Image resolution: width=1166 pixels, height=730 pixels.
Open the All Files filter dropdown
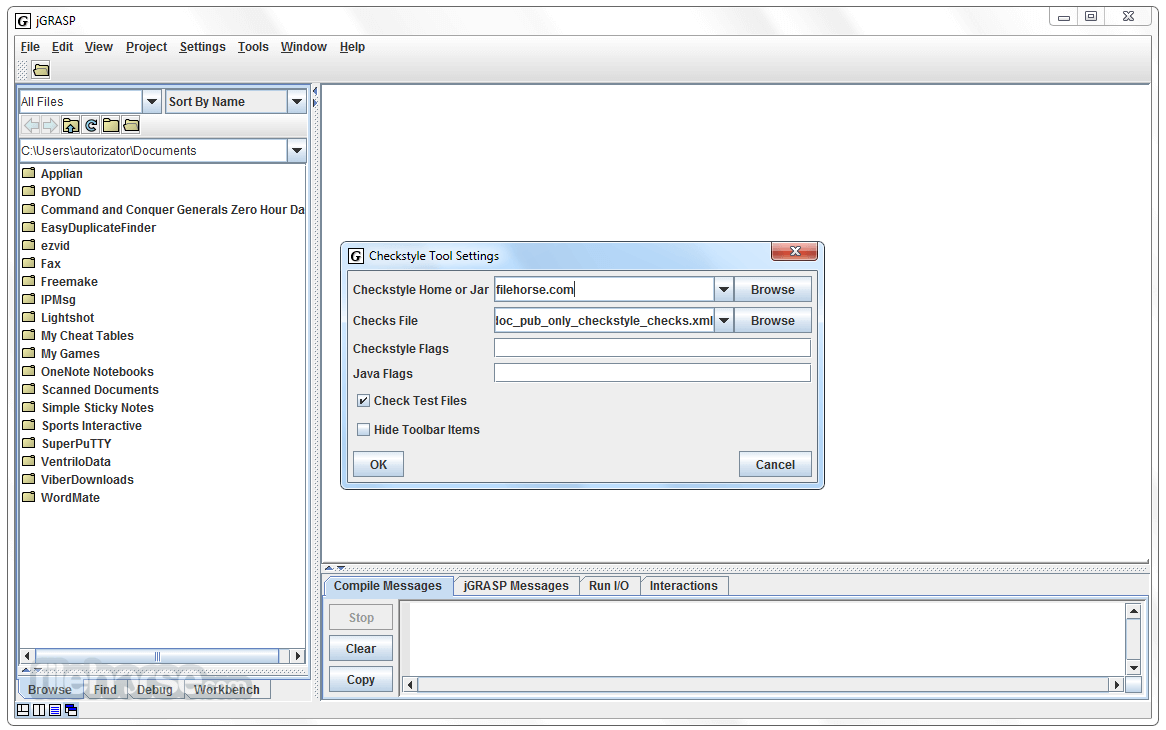point(152,101)
